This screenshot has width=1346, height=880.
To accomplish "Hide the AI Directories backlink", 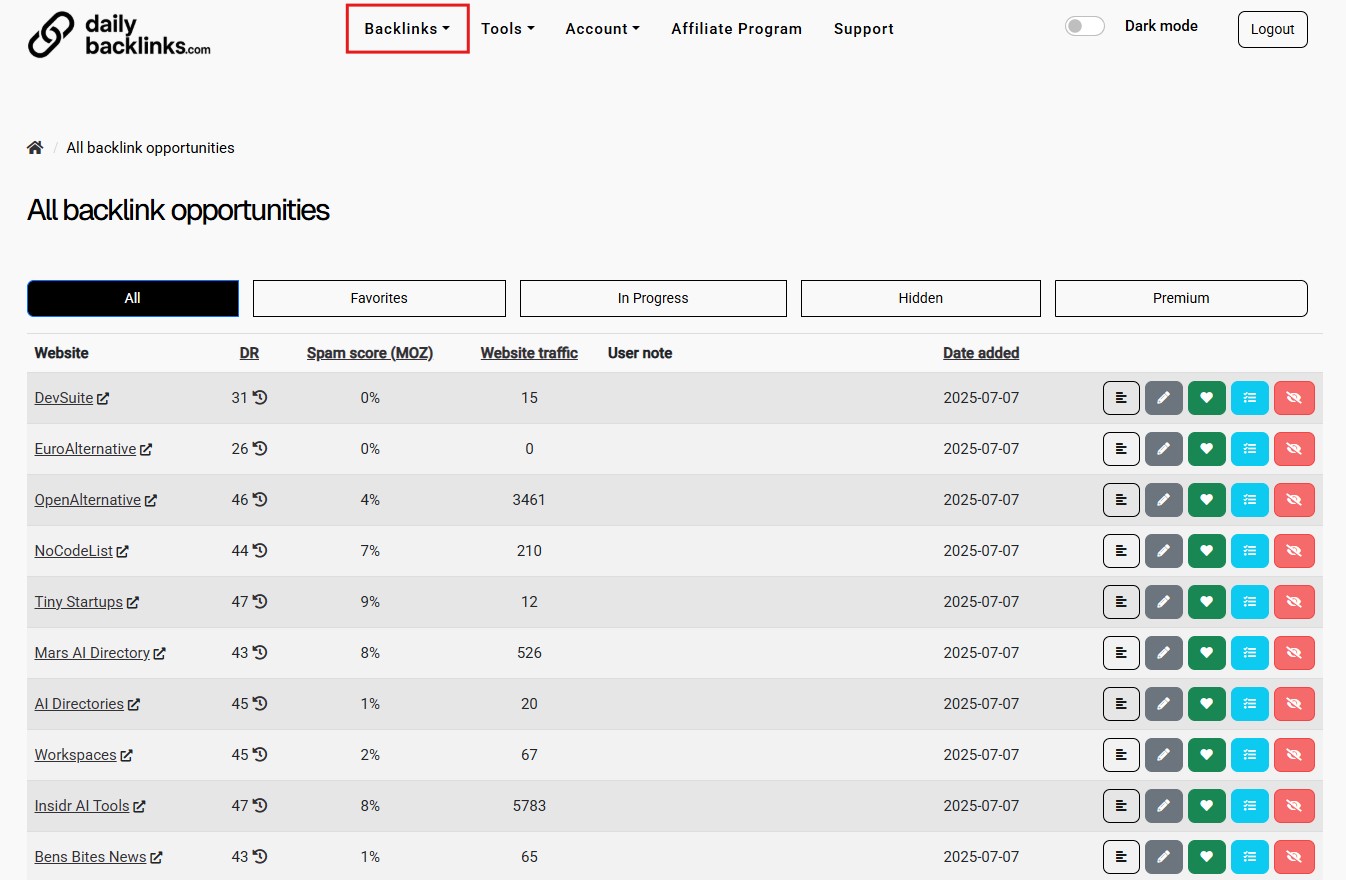I will coord(1294,704).
